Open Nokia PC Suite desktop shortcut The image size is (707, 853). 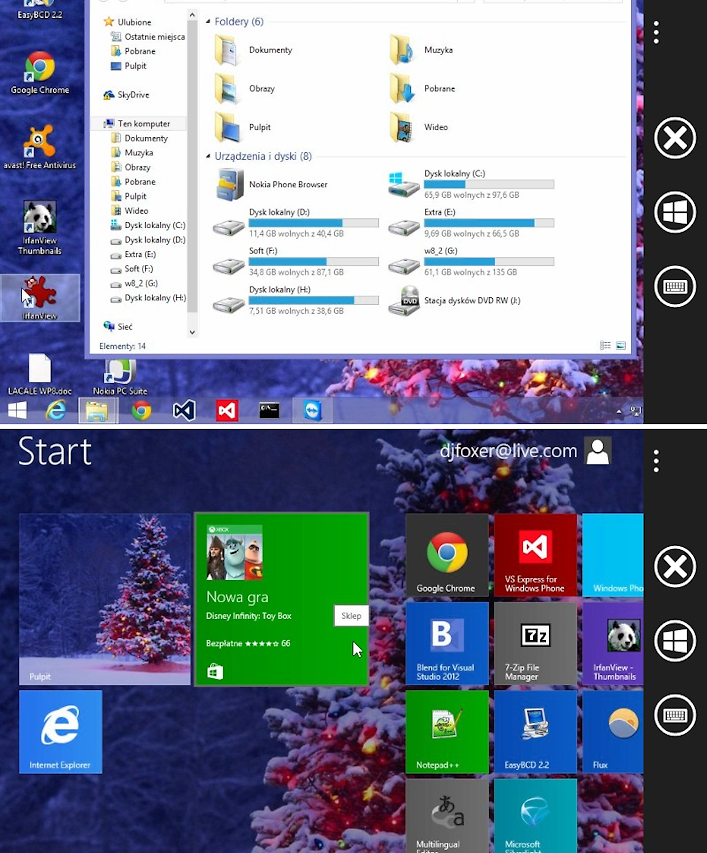pos(120,377)
